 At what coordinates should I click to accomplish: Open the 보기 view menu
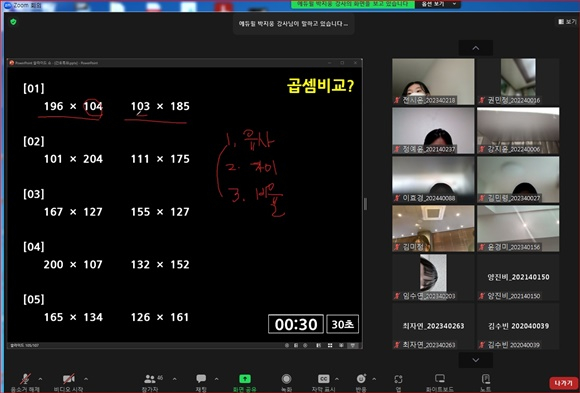click(567, 22)
